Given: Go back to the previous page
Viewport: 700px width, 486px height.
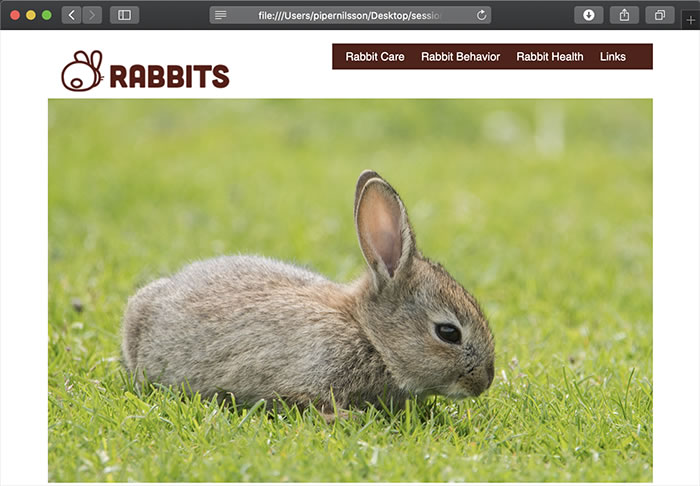Looking at the screenshot, I should 72,15.
